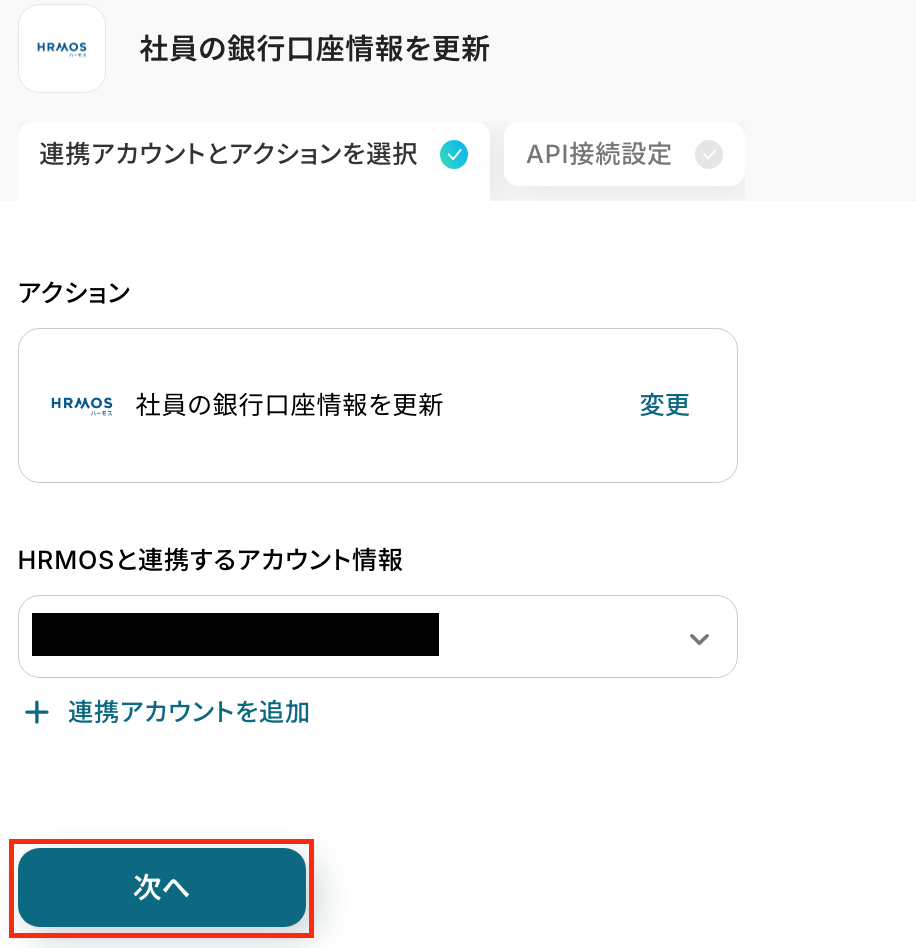The image size is (916, 948).
Task: Click the アクション section label
Action: point(74,293)
